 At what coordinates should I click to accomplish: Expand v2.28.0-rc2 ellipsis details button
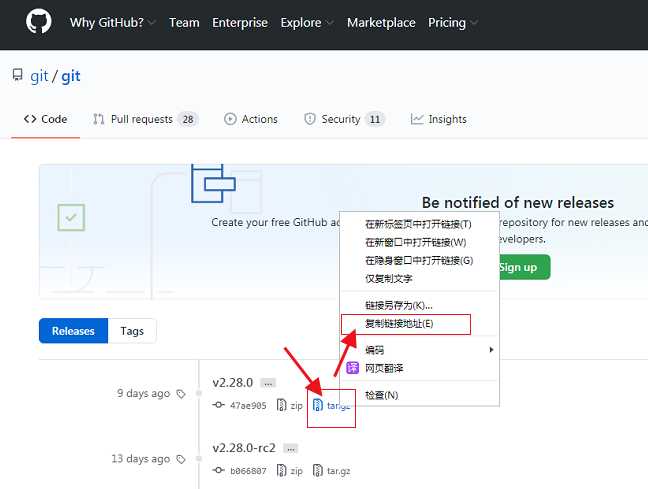[291, 449]
